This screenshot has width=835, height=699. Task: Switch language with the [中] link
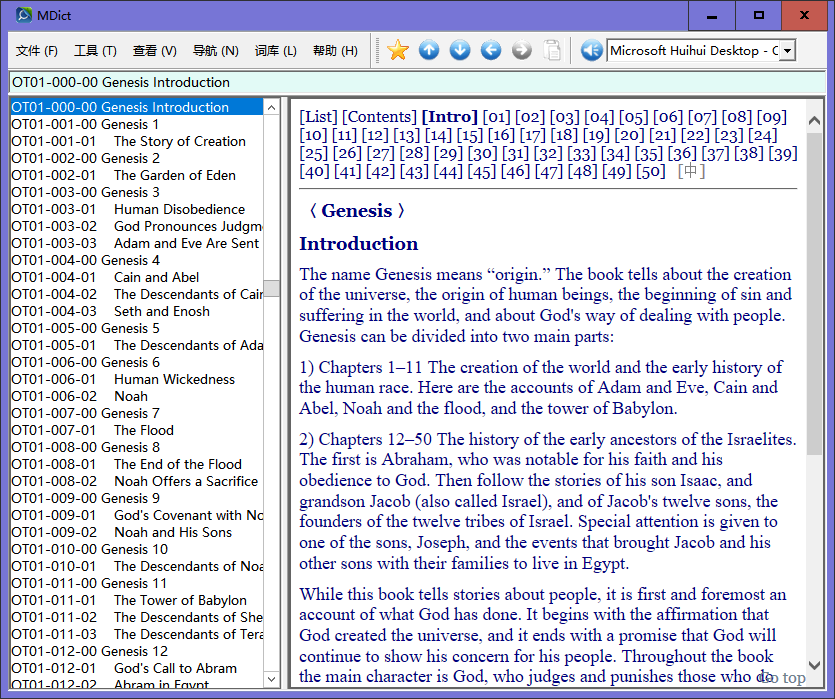(691, 171)
